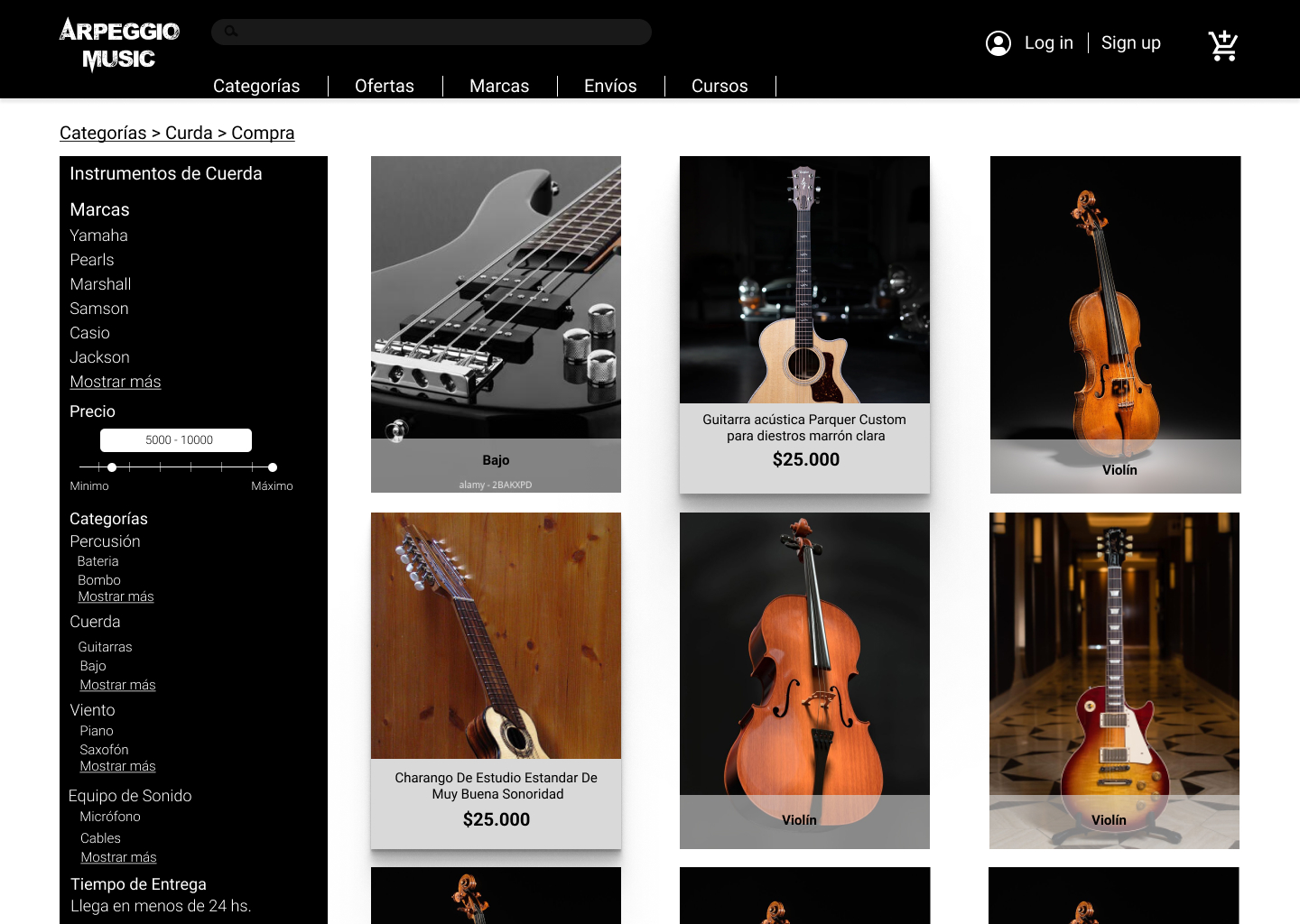Image resolution: width=1300 pixels, height=924 pixels.
Task: Click the shopping cart icon
Action: (x=1223, y=44)
